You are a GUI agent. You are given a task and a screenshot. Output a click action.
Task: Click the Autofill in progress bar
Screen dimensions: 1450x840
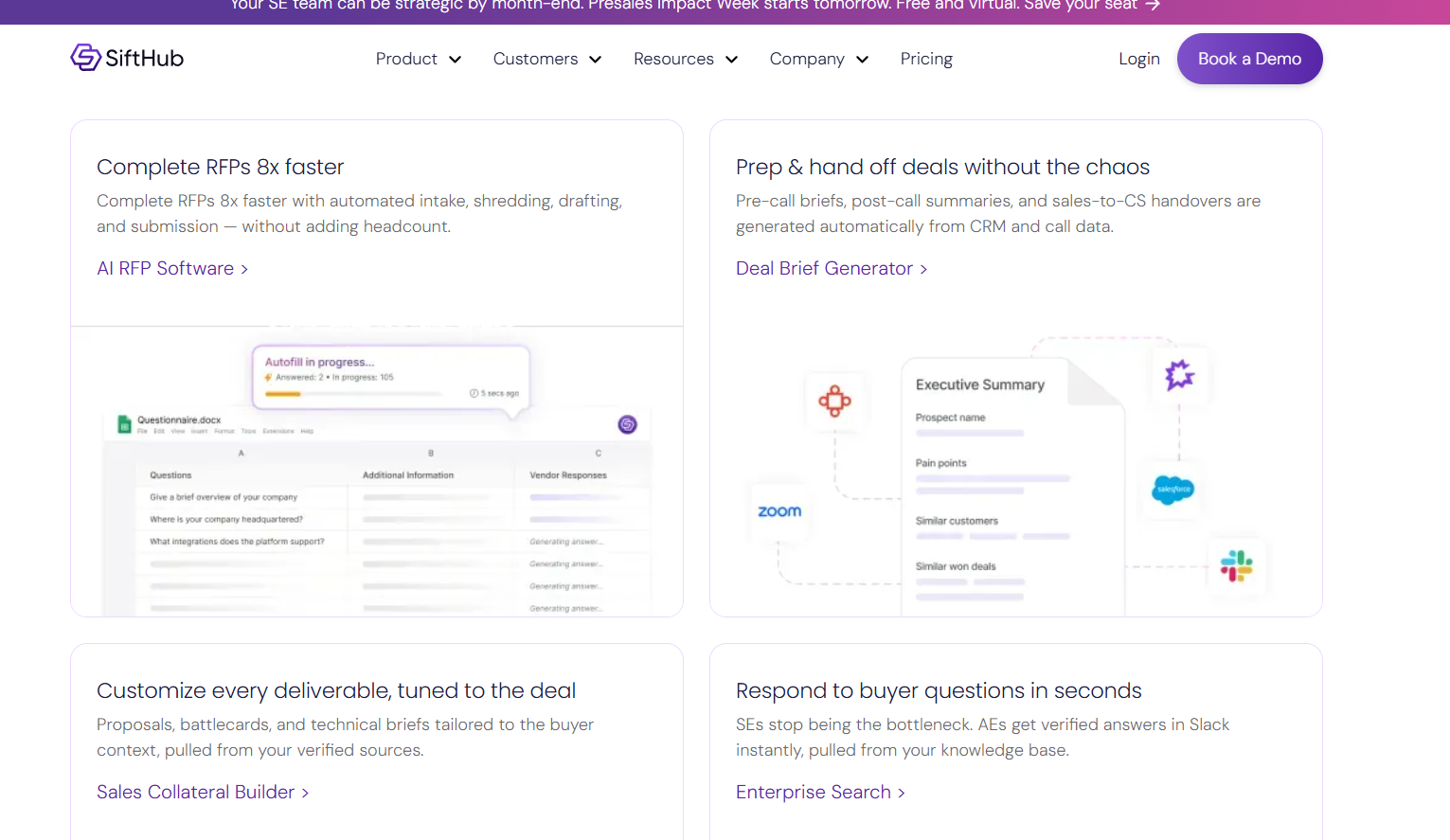click(x=353, y=393)
